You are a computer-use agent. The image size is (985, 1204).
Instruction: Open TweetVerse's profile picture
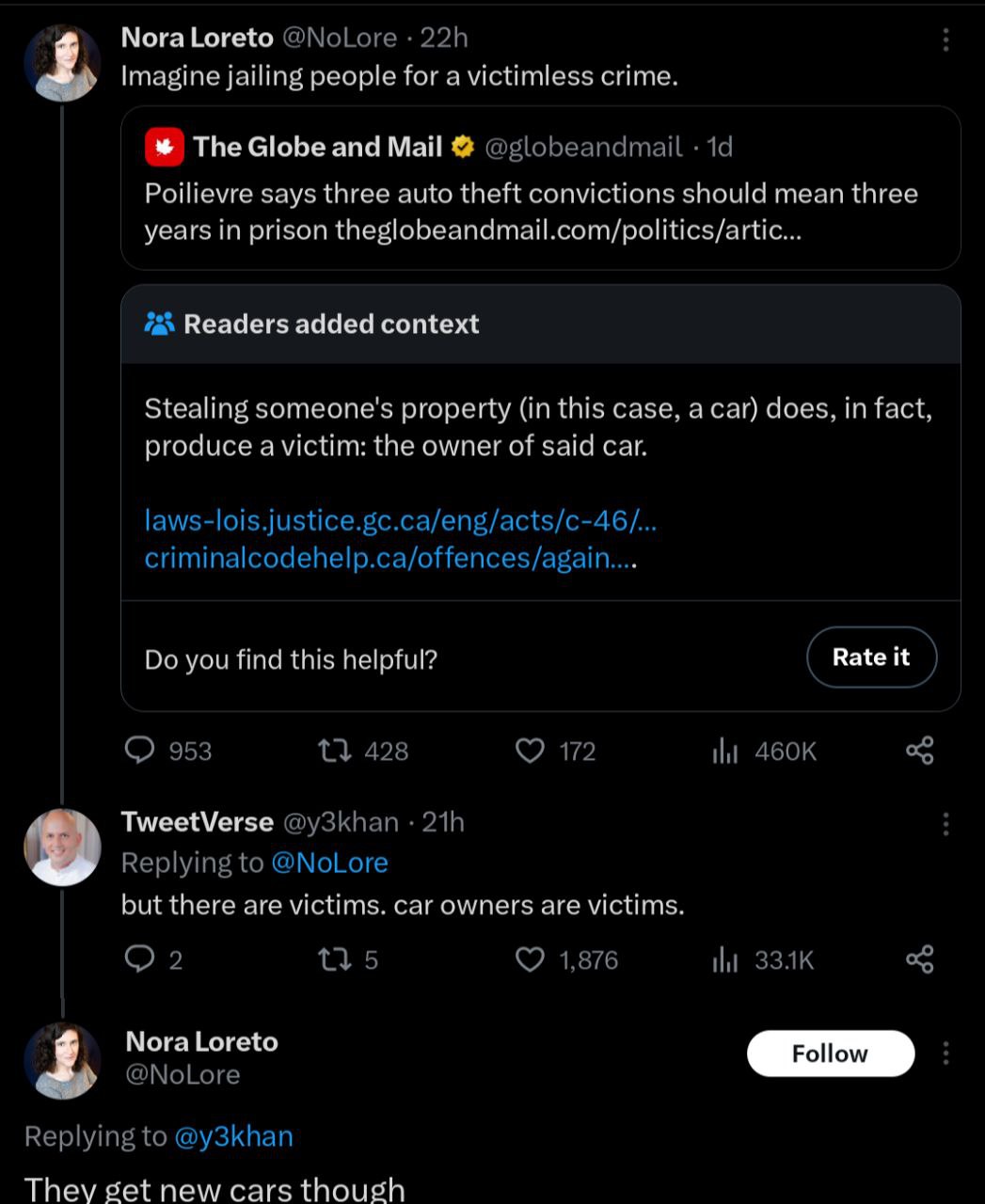62,847
